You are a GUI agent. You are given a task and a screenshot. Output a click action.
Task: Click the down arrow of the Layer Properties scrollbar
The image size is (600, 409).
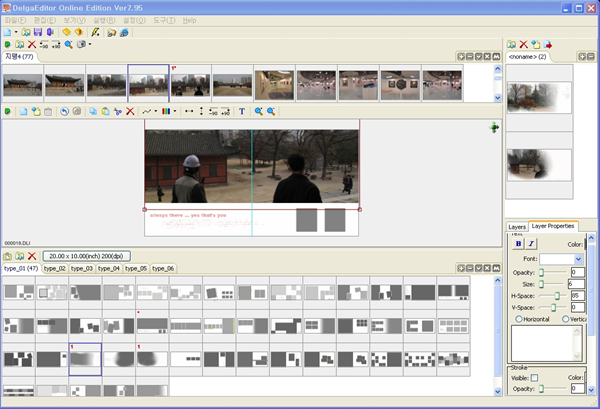point(591,390)
